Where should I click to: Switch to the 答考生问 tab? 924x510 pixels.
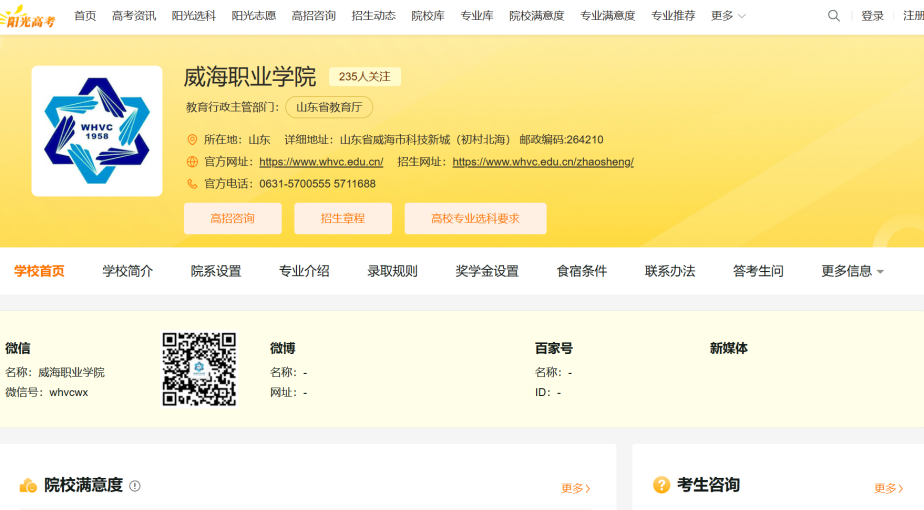tap(758, 271)
